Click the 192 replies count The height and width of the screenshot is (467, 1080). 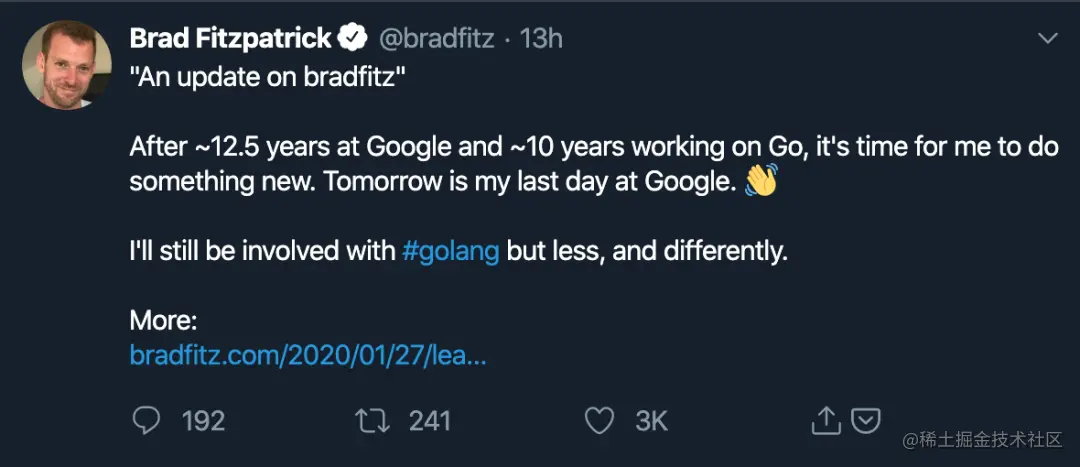203,421
